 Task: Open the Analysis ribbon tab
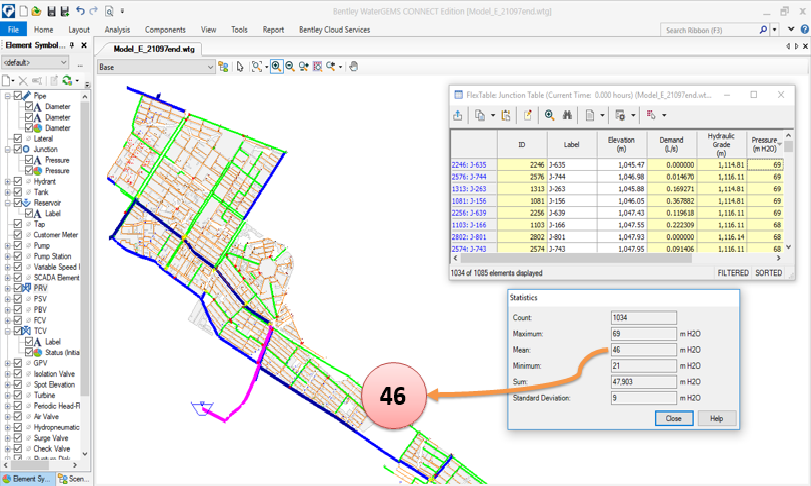click(117, 29)
